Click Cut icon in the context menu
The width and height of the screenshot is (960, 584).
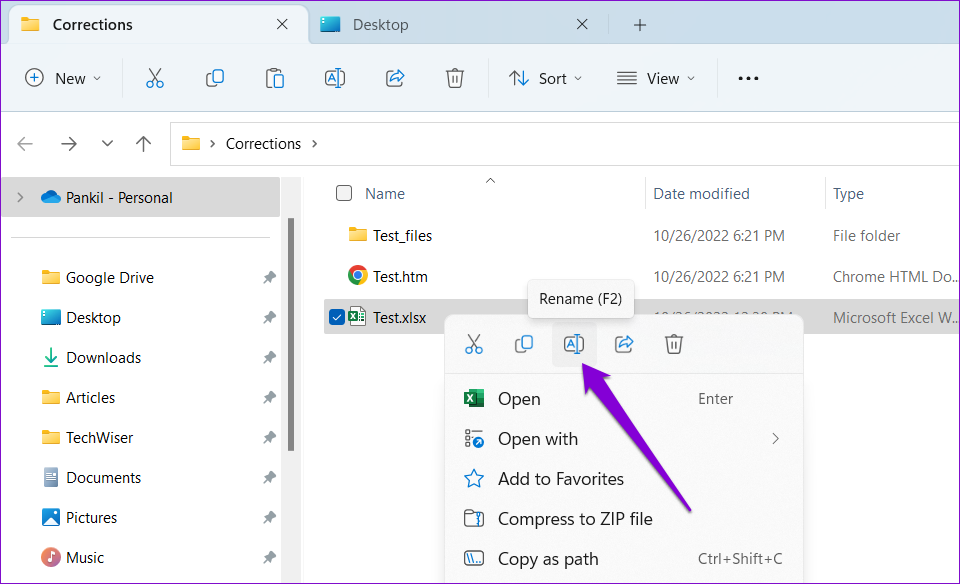474,344
